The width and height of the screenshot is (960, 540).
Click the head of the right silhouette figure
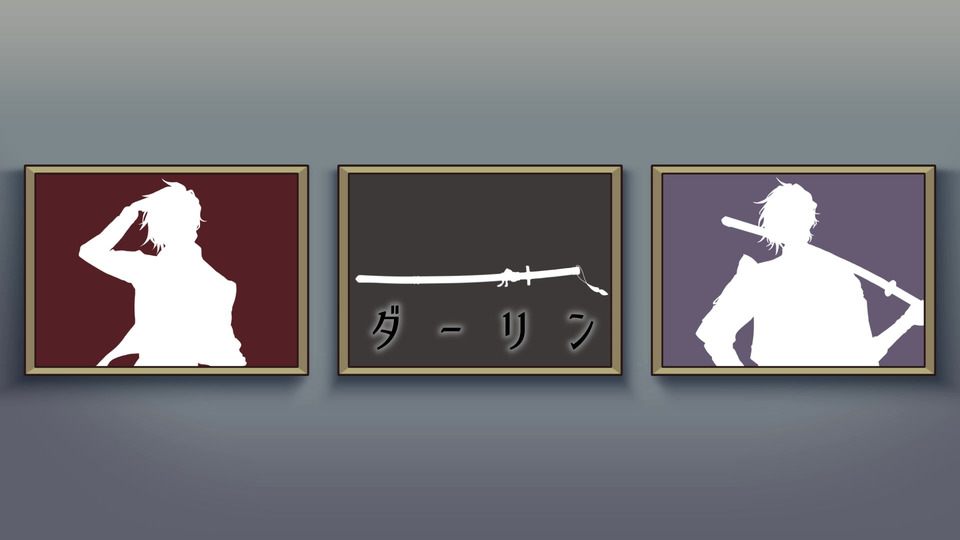point(789,214)
